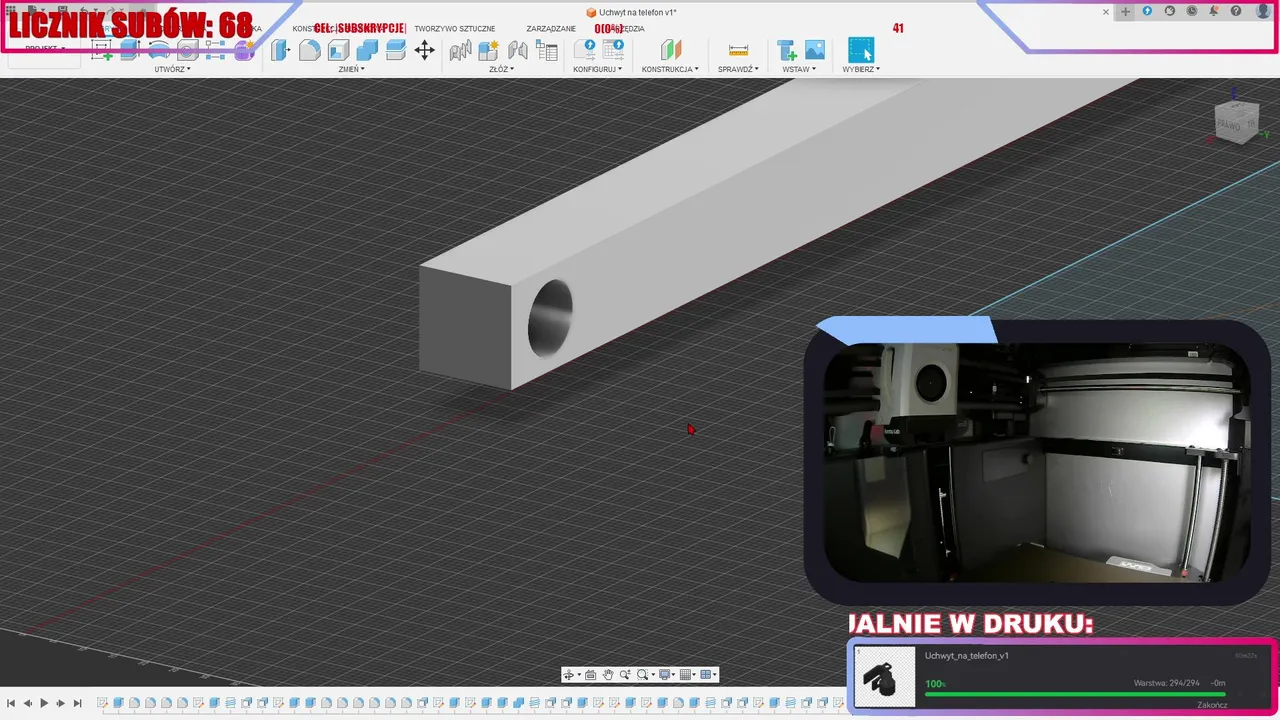Click the configuration table icon in KONFIGURUJ

[612, 50]
